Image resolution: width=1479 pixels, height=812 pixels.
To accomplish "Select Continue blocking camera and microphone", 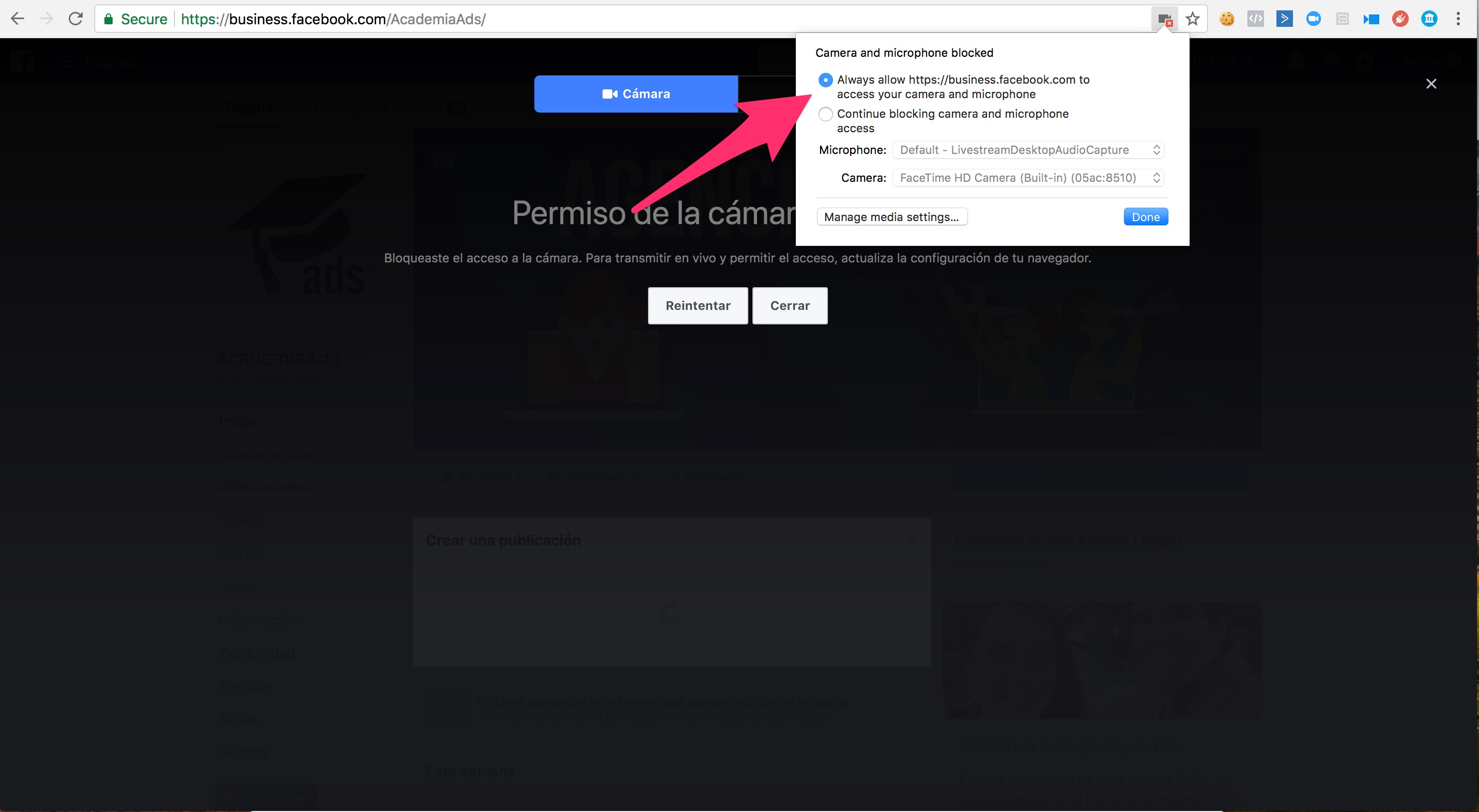I will click(x=826, y=114).
